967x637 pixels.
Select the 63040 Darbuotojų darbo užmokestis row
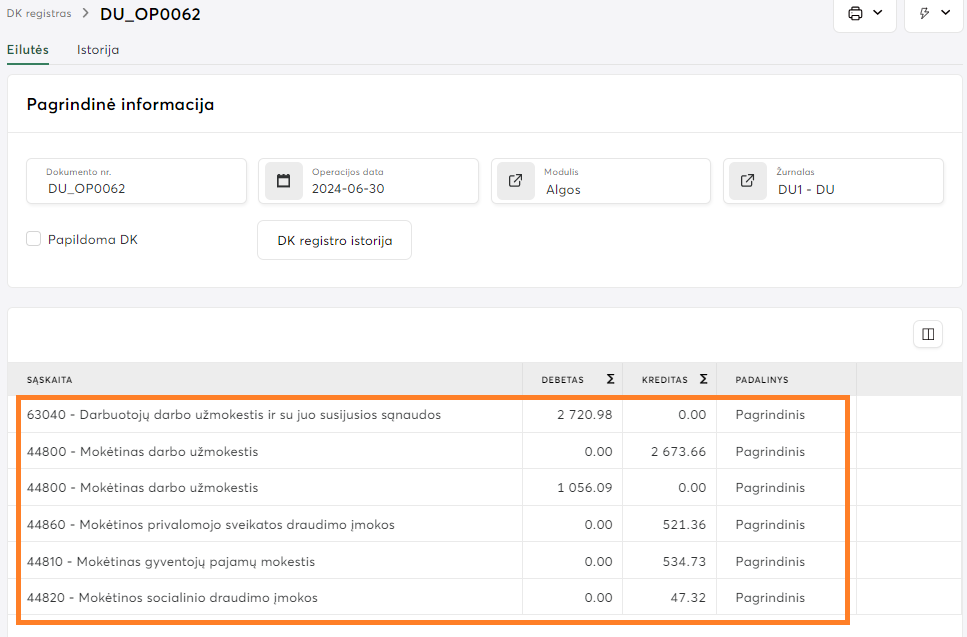pos(234,414)
